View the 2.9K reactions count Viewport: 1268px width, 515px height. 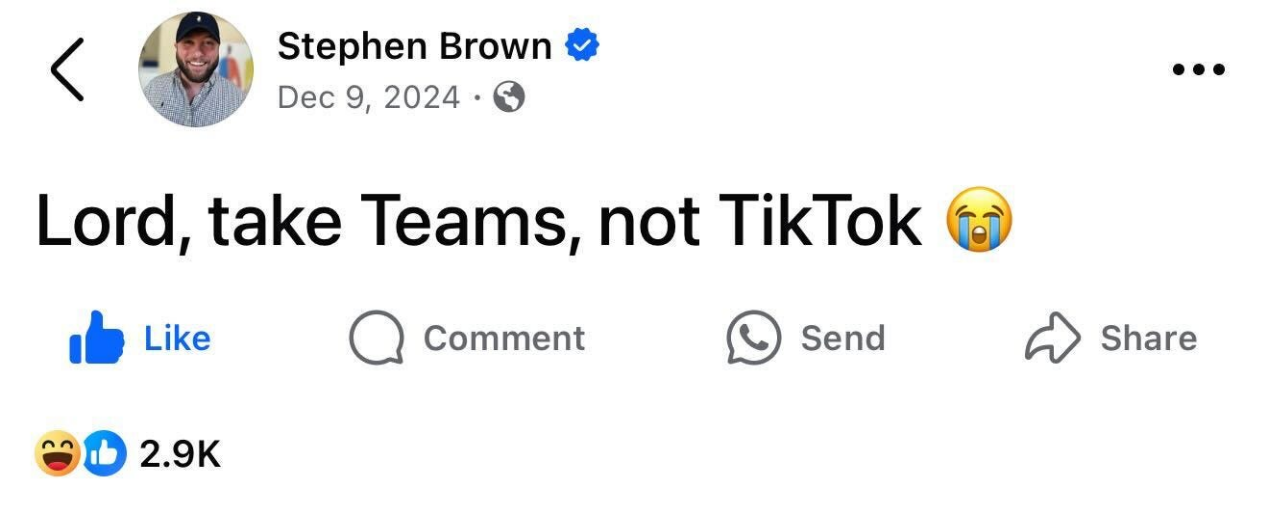pos(180,455)
